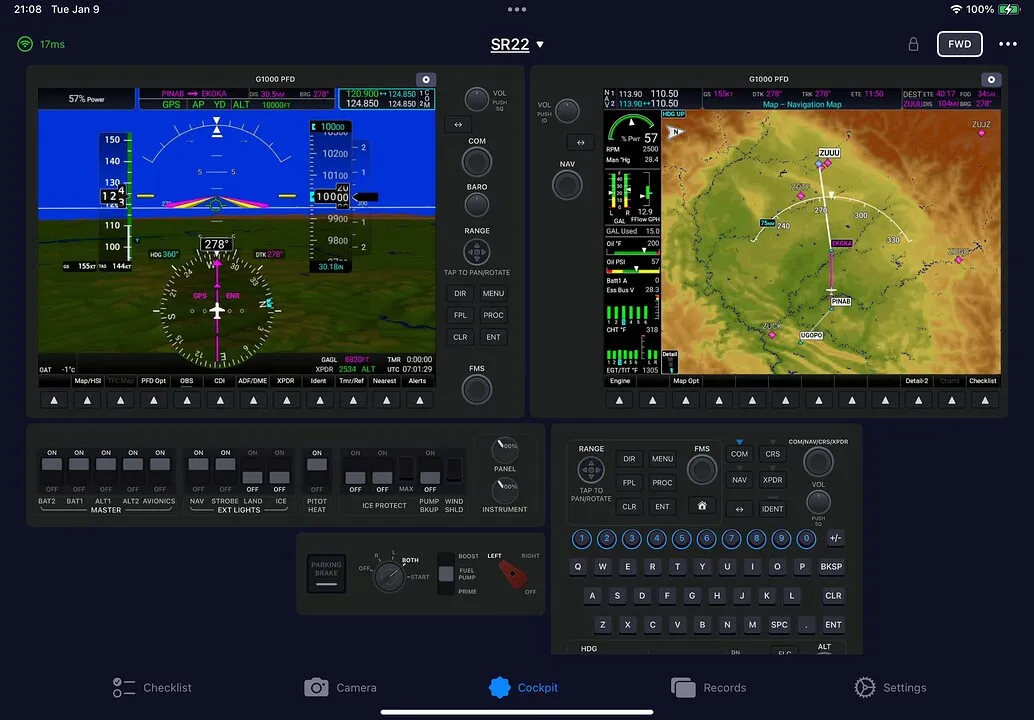Screen dimensions: 1034x720
Task: Tap the MFD NAV knob
Action: point(567,185)
